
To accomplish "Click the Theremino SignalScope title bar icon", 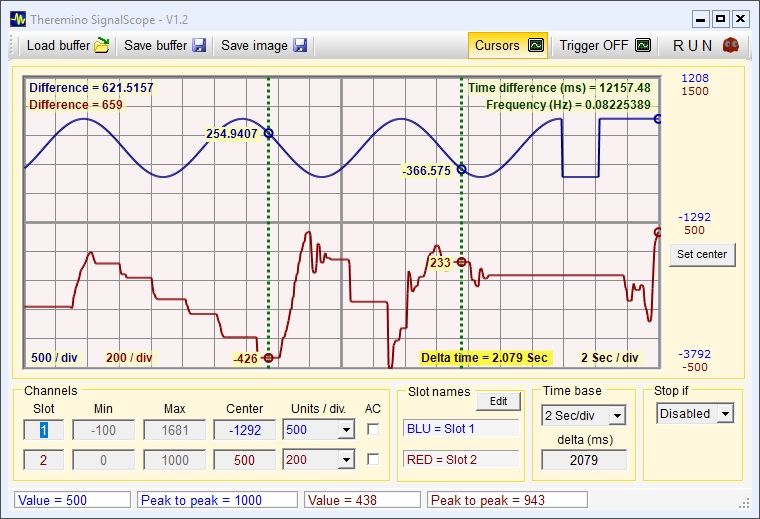I will tap(18, 18).
